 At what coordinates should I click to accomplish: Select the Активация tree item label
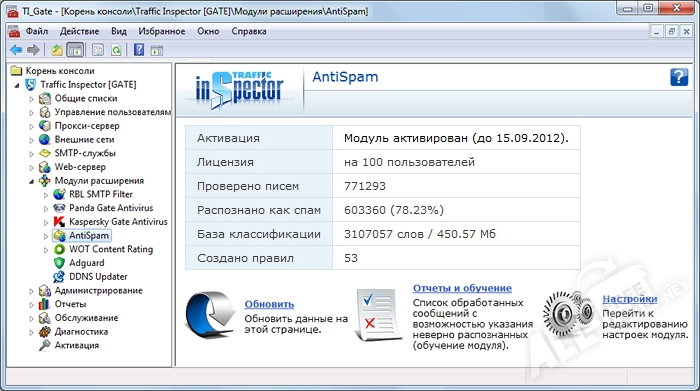(77, 345)
